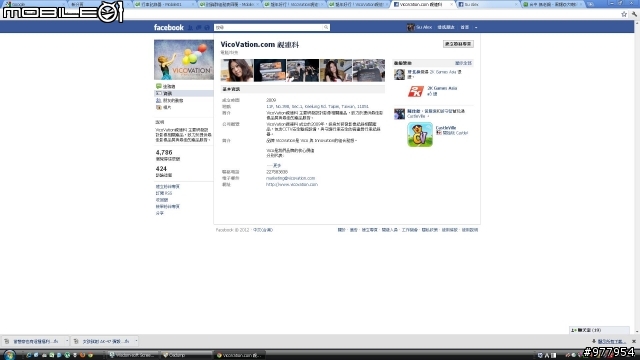Open the http://www.vicovation.com website link
The image size is (640, 360).
291,184
